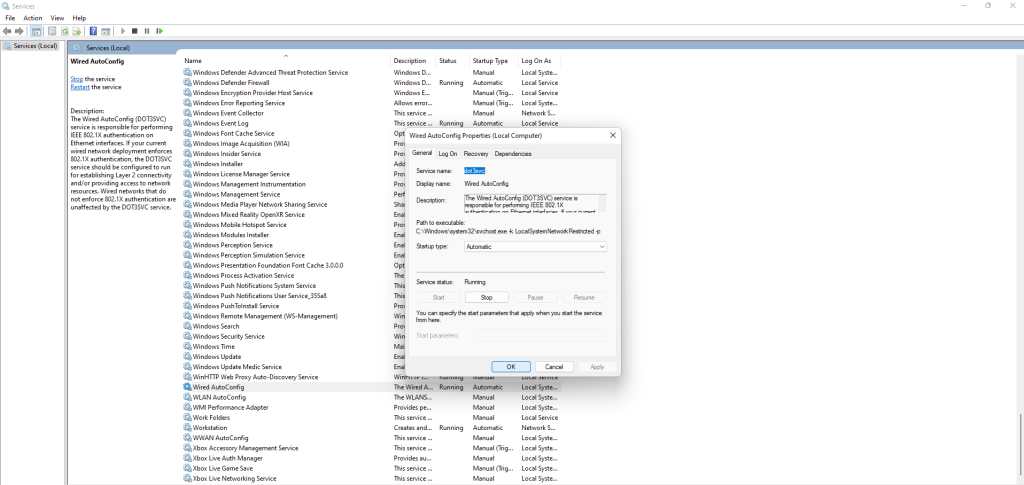Open the View menu
This screenshot has width=1024, height=485.
pos(57,18)
